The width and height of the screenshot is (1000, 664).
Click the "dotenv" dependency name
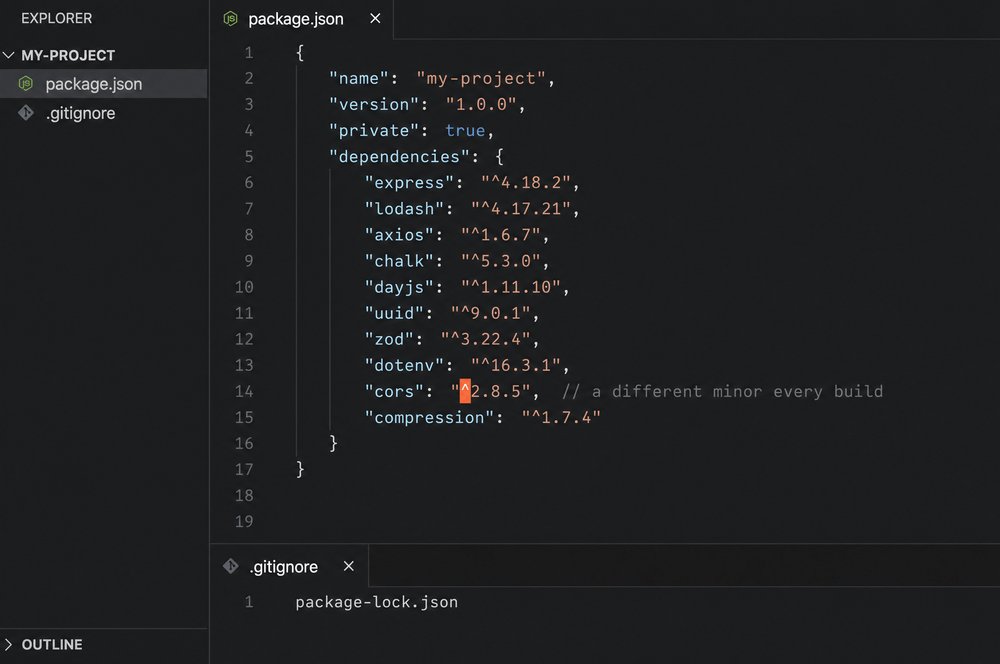(x=404, y=365)
